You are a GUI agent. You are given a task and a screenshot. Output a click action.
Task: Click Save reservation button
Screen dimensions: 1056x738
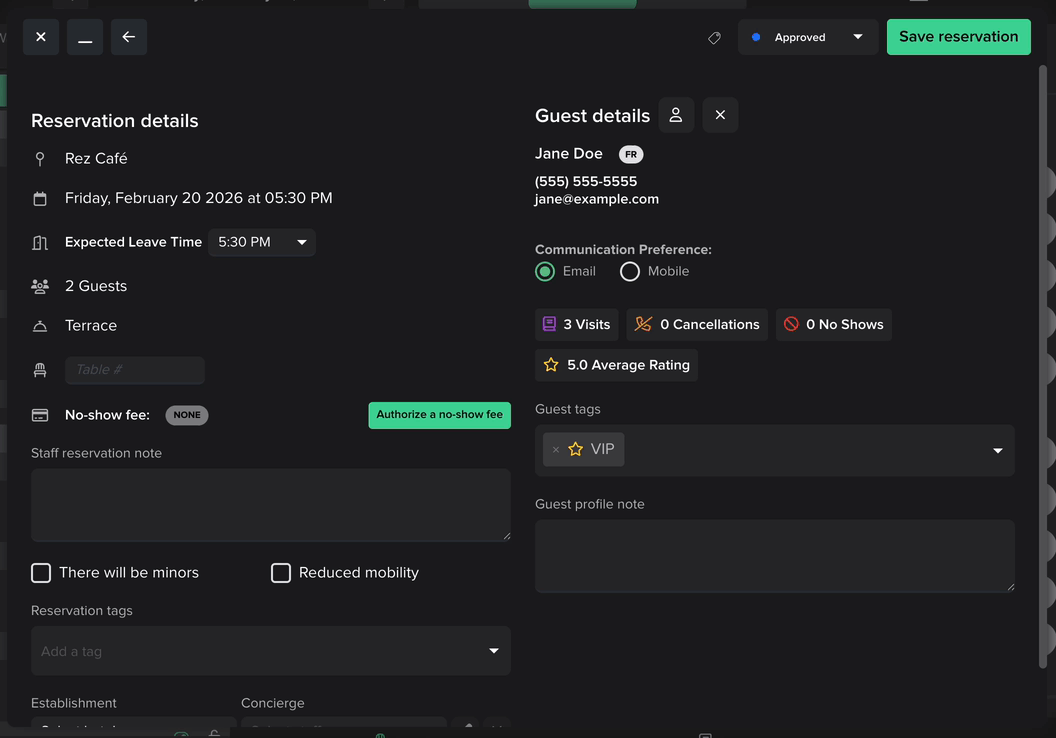pos(958,37)
